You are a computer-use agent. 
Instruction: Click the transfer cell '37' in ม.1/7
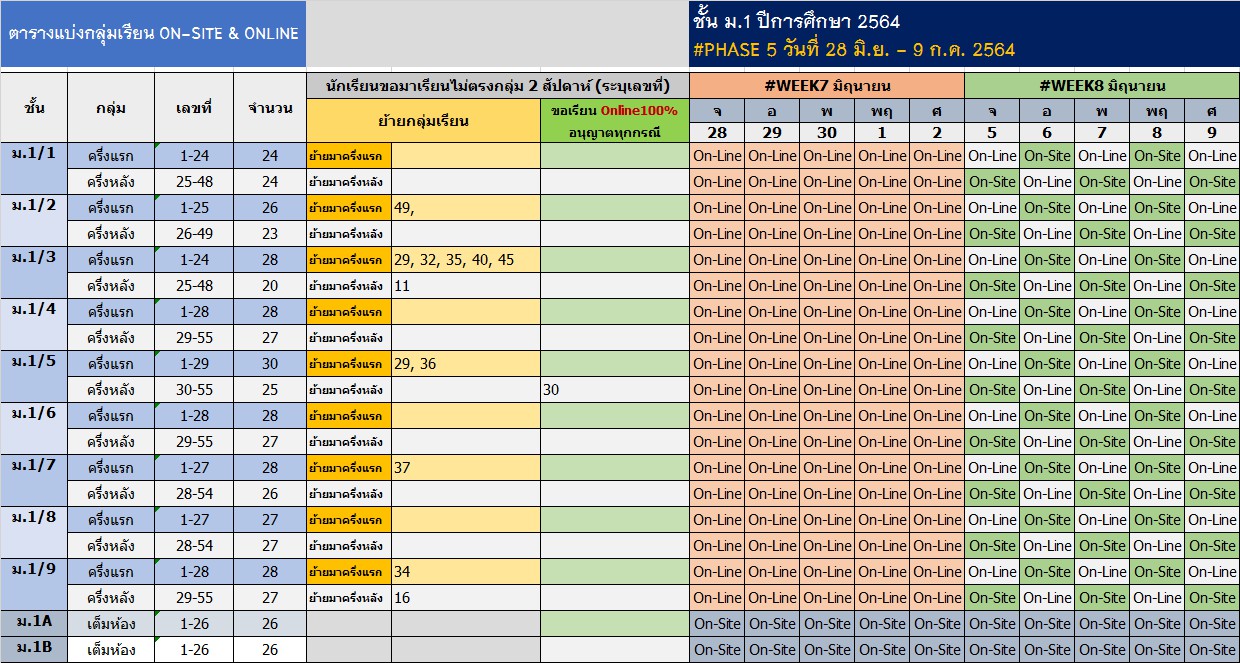(x=466, y=468)
